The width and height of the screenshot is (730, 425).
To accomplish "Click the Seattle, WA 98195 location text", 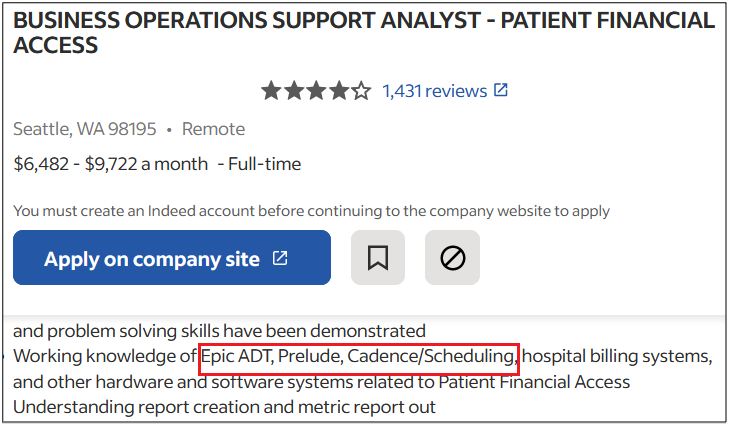I will (85, 129).
